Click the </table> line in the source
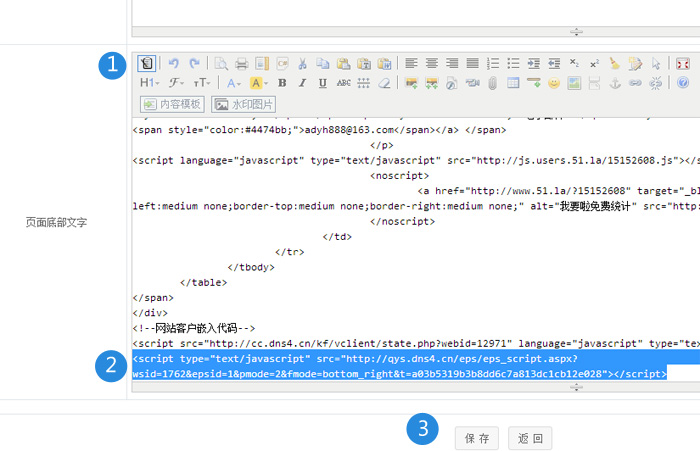This screenshot has height=451, width=700. click(x=204, y=282)
